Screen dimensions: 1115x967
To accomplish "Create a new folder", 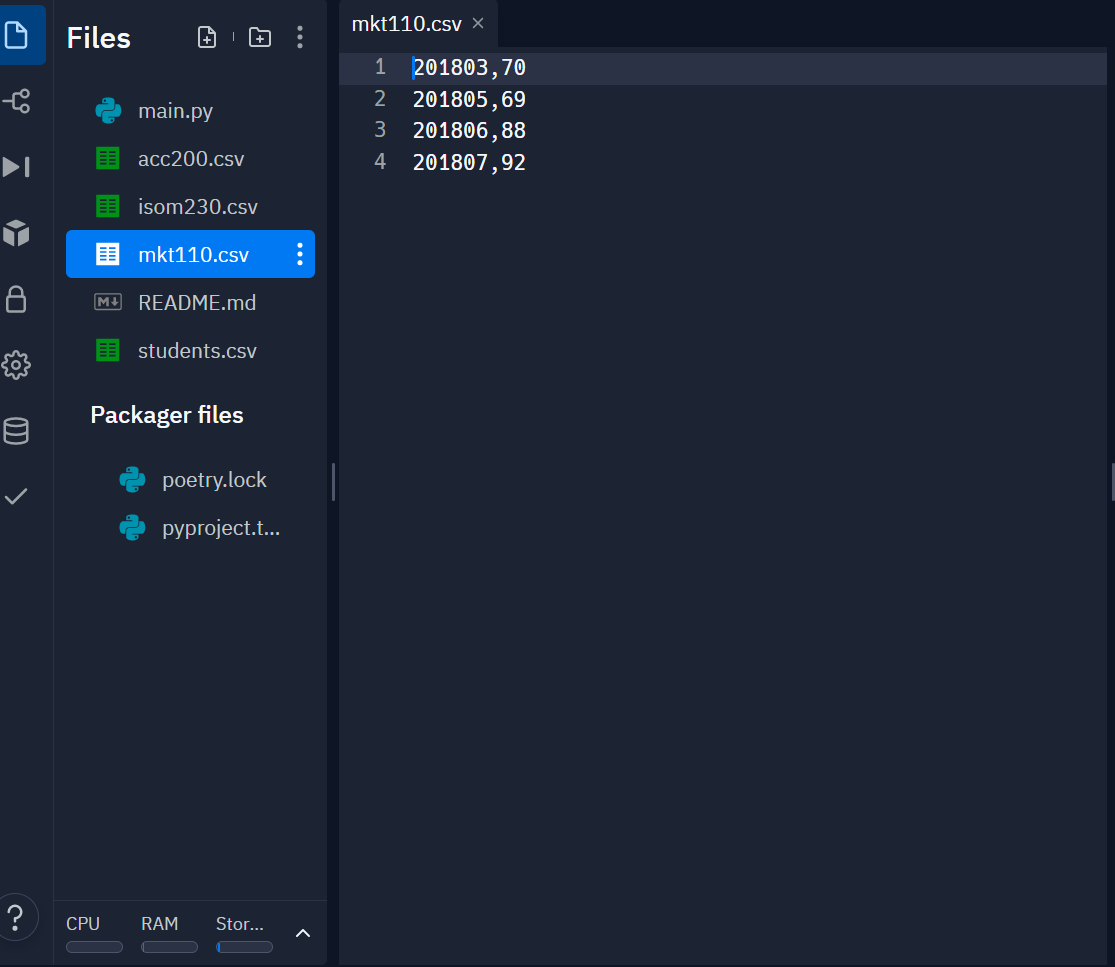I will pos(259,36).
